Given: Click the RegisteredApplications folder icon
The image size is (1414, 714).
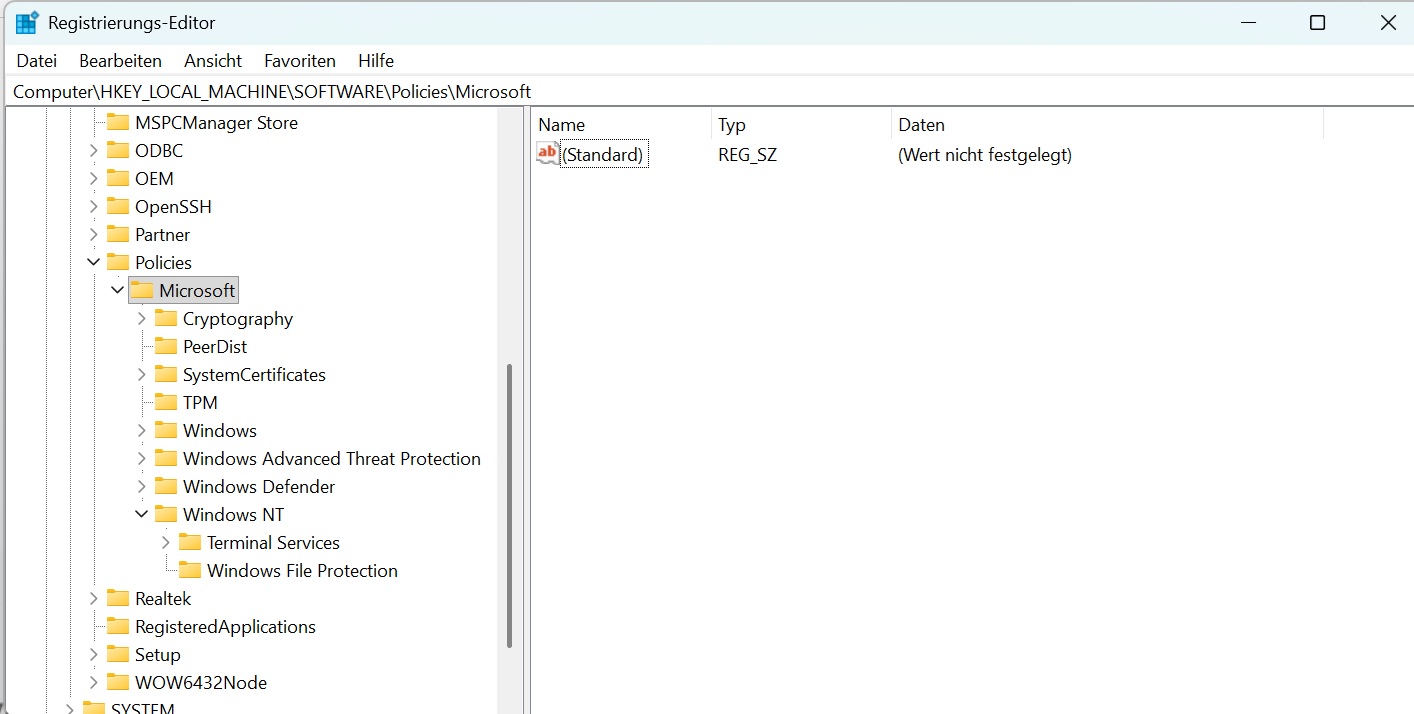Looking at the screenshot, I should [x=118, y=627].
